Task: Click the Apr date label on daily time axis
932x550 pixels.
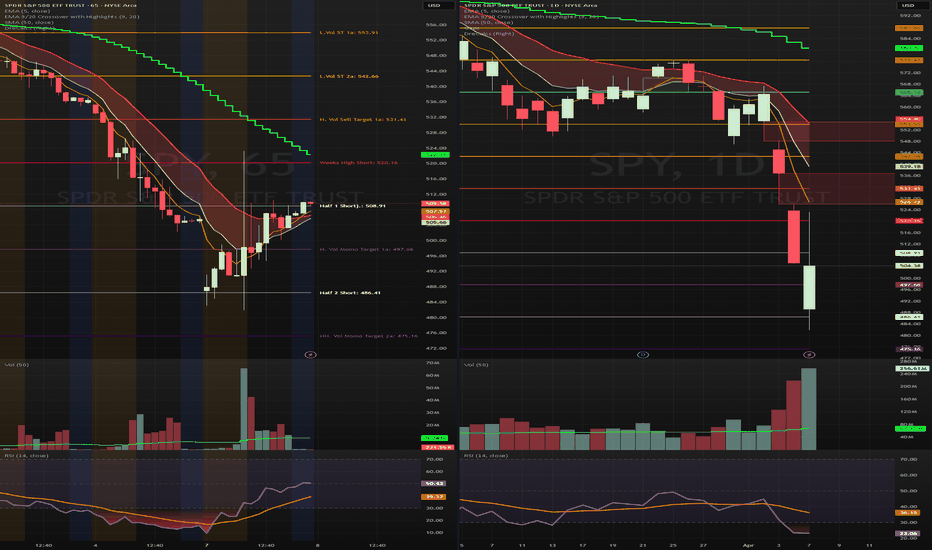Action: (748, 545)
